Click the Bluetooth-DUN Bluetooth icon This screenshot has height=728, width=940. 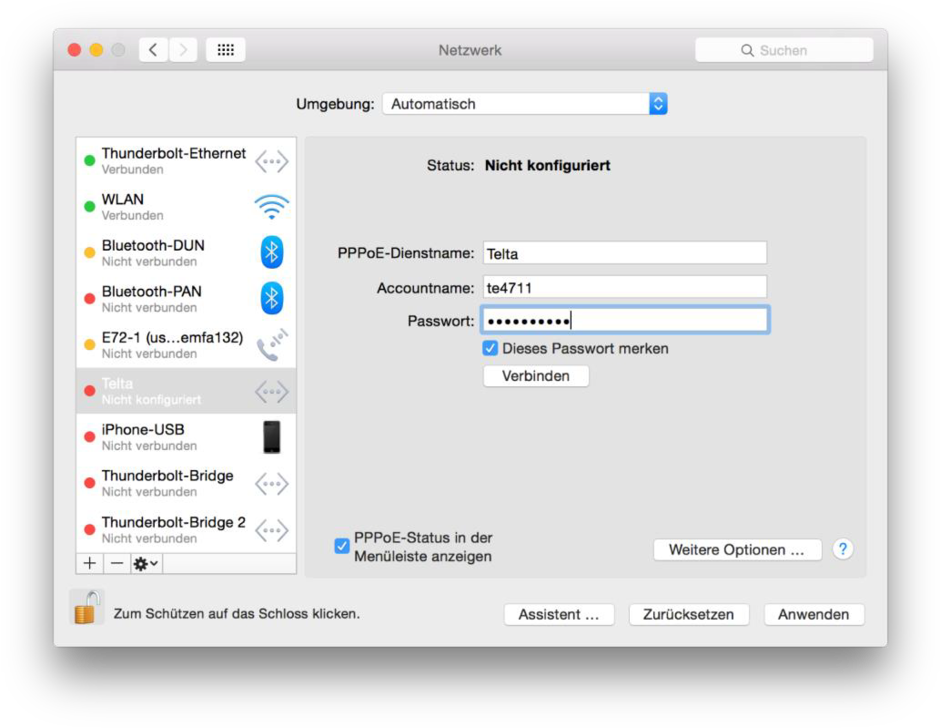[272, 252]
